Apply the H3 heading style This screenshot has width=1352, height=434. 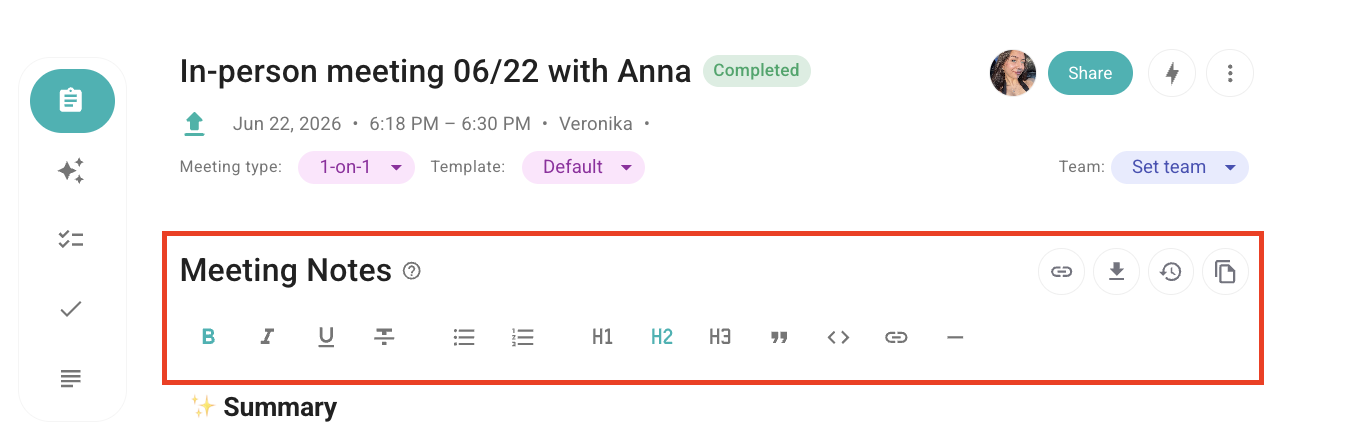tap(720, 337)
